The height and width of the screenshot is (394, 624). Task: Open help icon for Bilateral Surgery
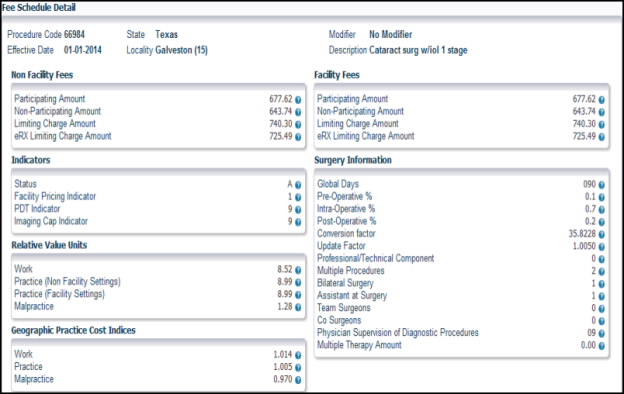click(601, 284)
